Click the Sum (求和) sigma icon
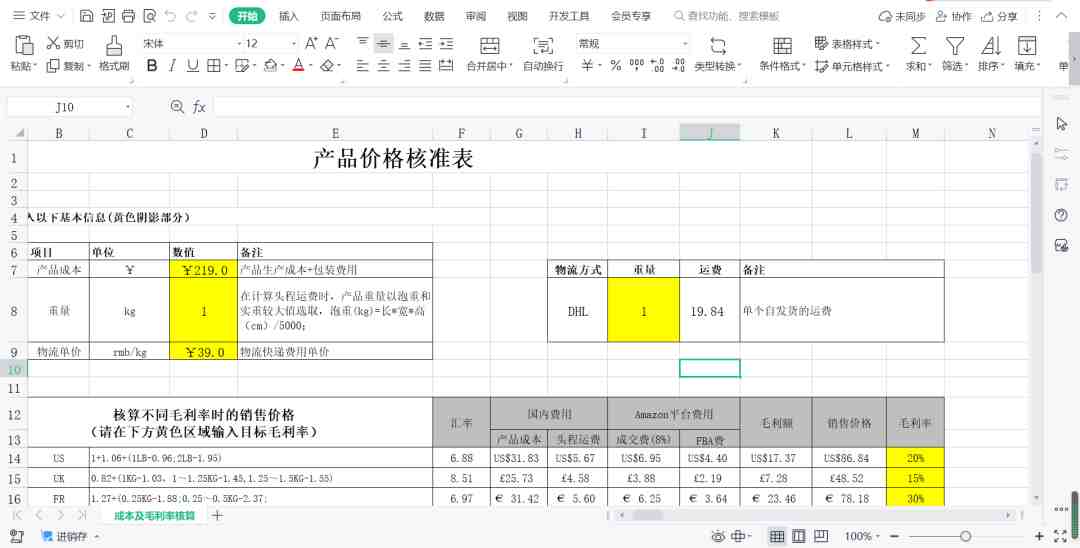 [x=918, y=45]
